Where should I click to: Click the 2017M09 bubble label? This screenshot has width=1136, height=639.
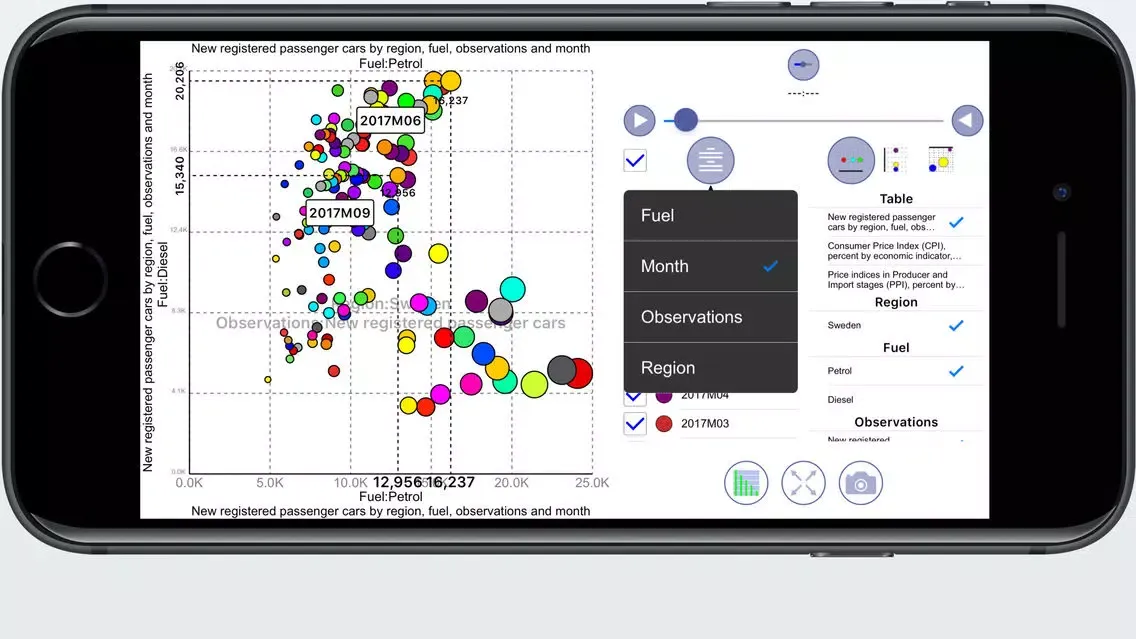point(340,213)
